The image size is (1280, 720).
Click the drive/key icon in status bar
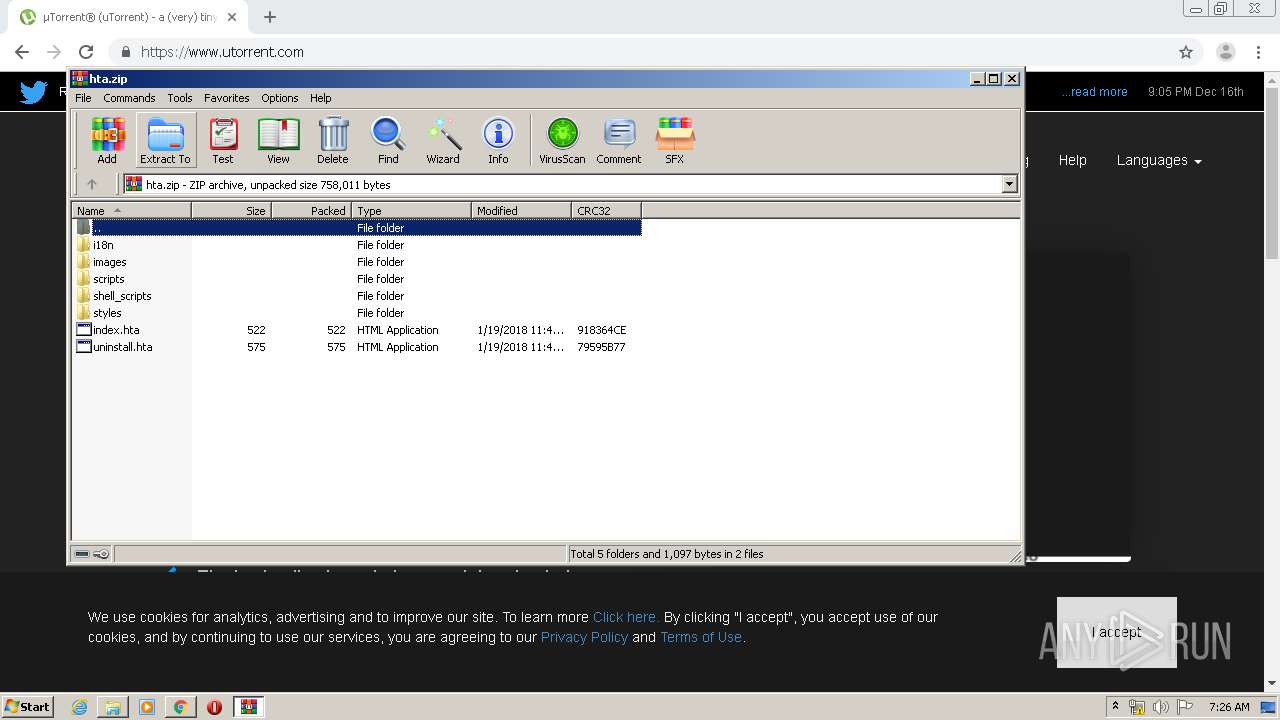coord(92,553)
